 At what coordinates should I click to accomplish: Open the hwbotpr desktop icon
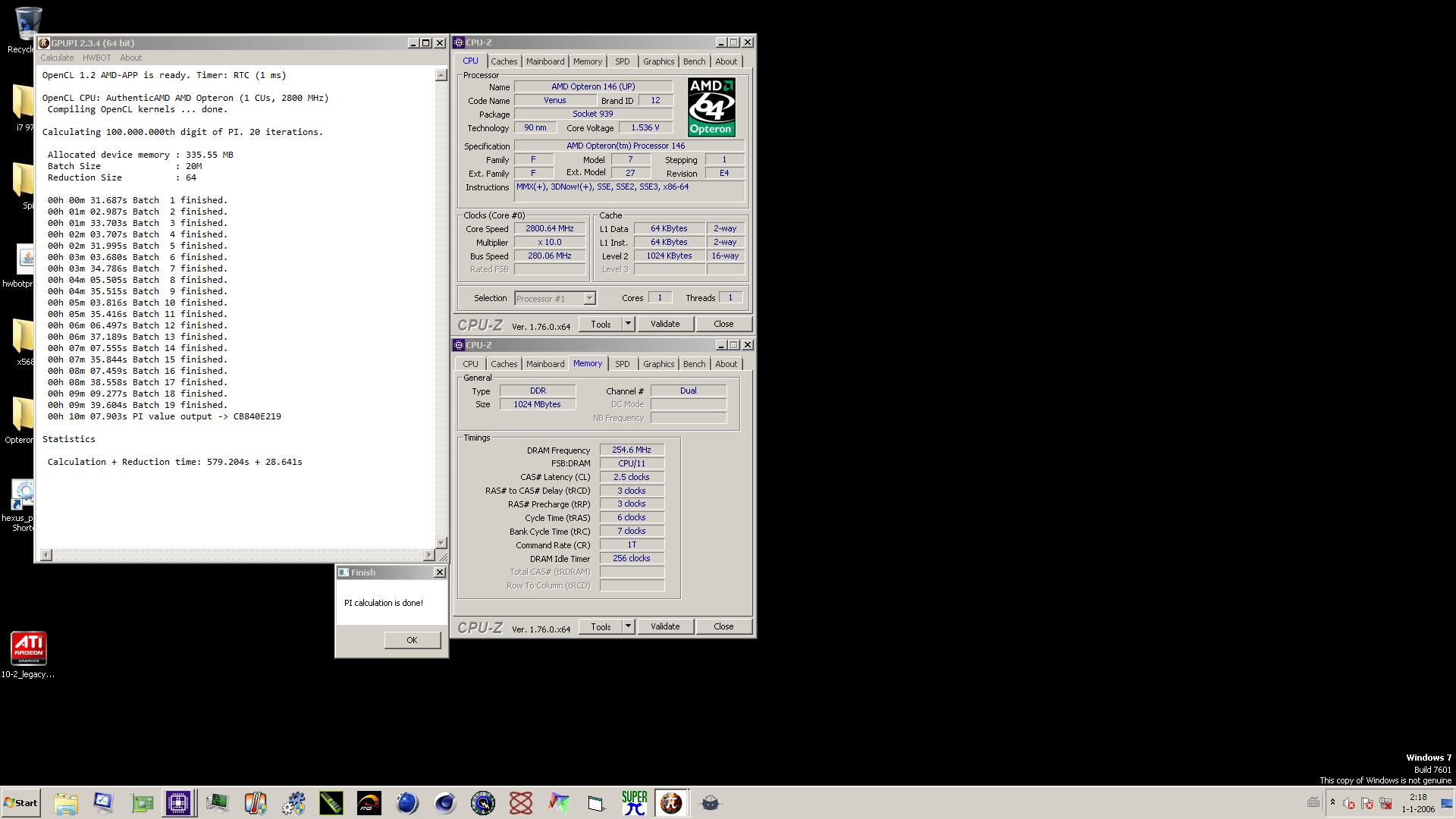(x=23, y=267)
